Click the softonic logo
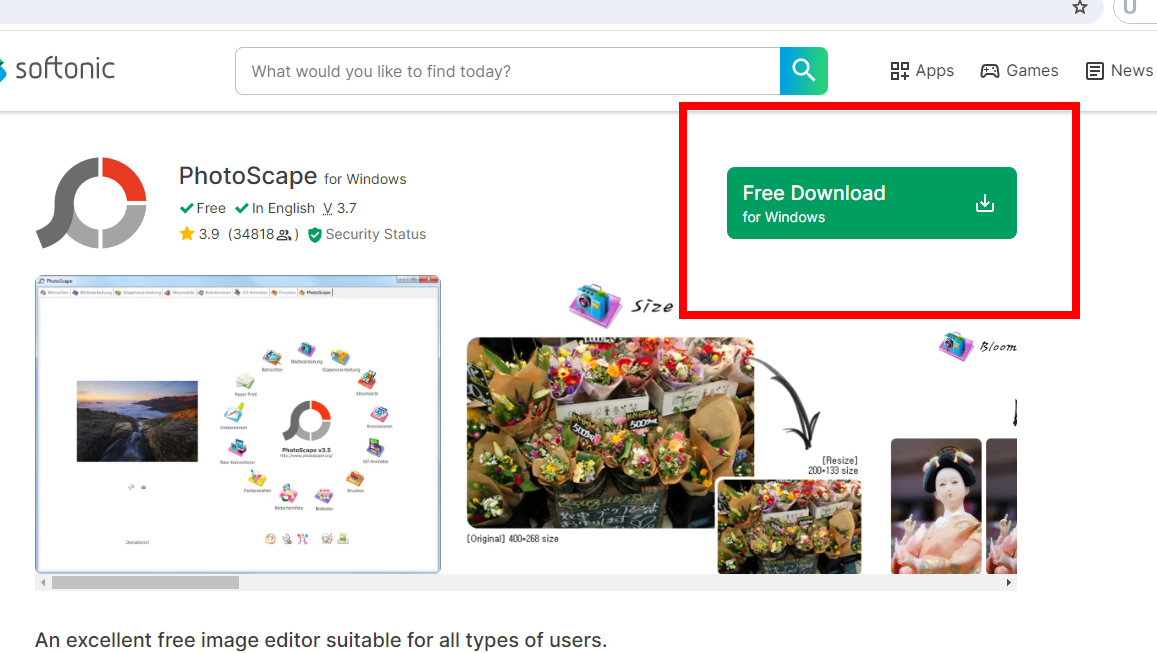 coord(58,69)
